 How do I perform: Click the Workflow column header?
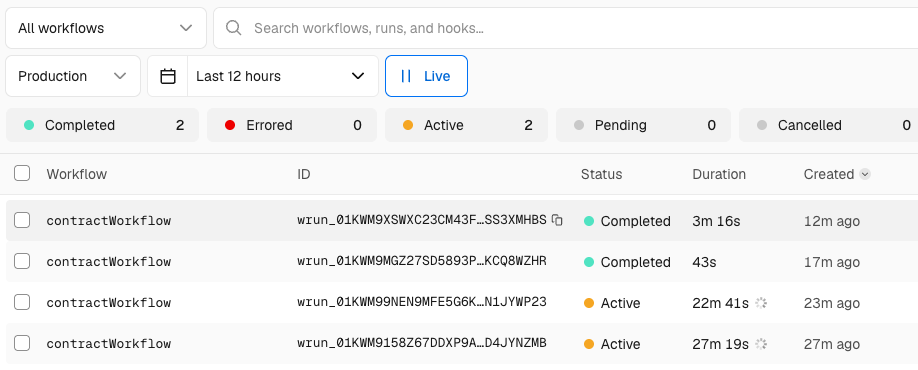[x=77, y=174]
